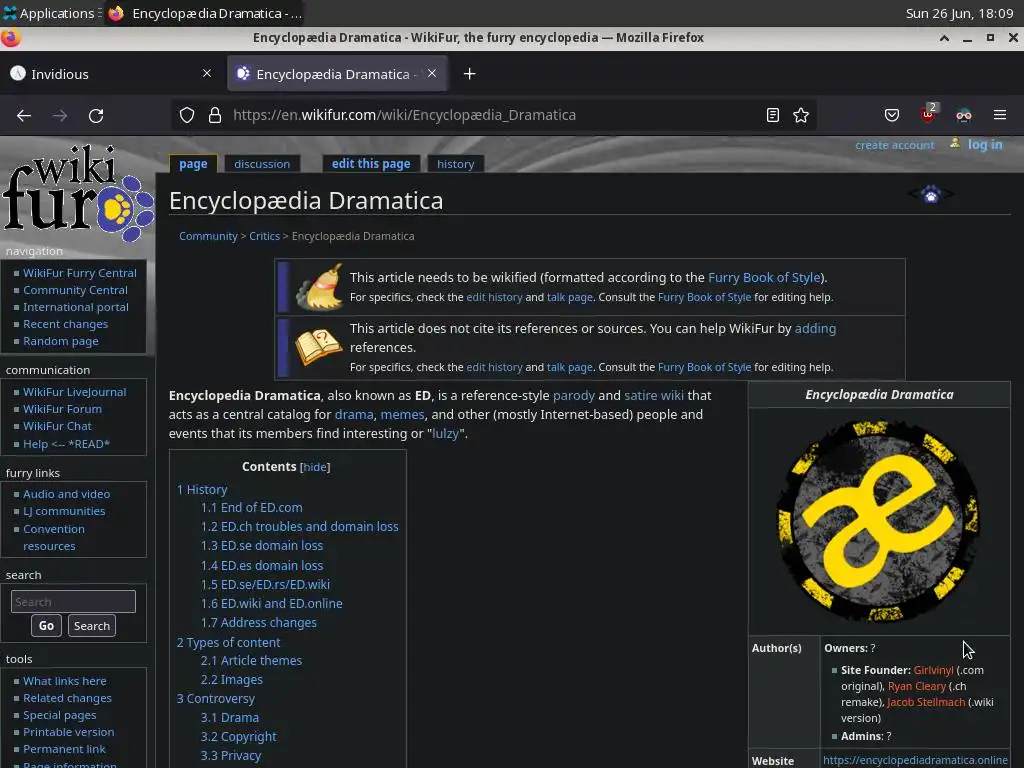The width and height of the screenshot is (1024, 768).
Task: Jump to '1.2 ED.ch troubles and domain loss'
Action: pyautogui.click(x=300, y=526)
